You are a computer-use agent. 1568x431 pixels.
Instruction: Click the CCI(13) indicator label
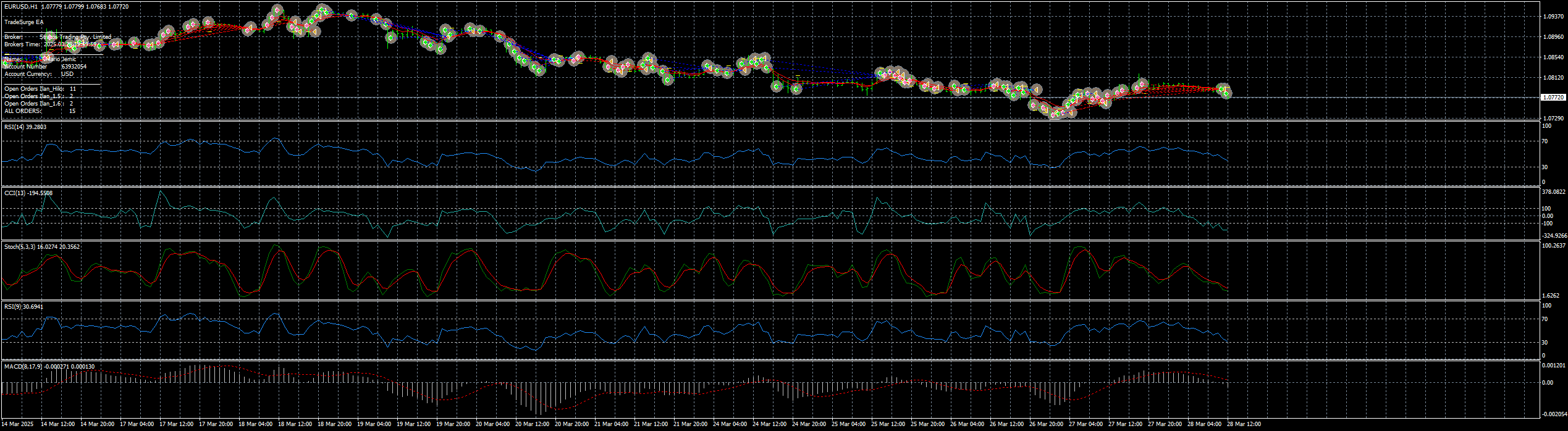coord(28,193)
